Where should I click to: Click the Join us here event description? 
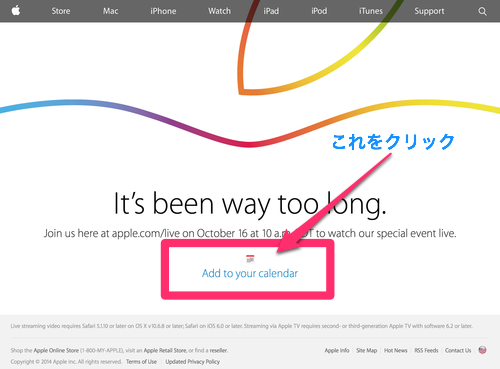(250, 233)
